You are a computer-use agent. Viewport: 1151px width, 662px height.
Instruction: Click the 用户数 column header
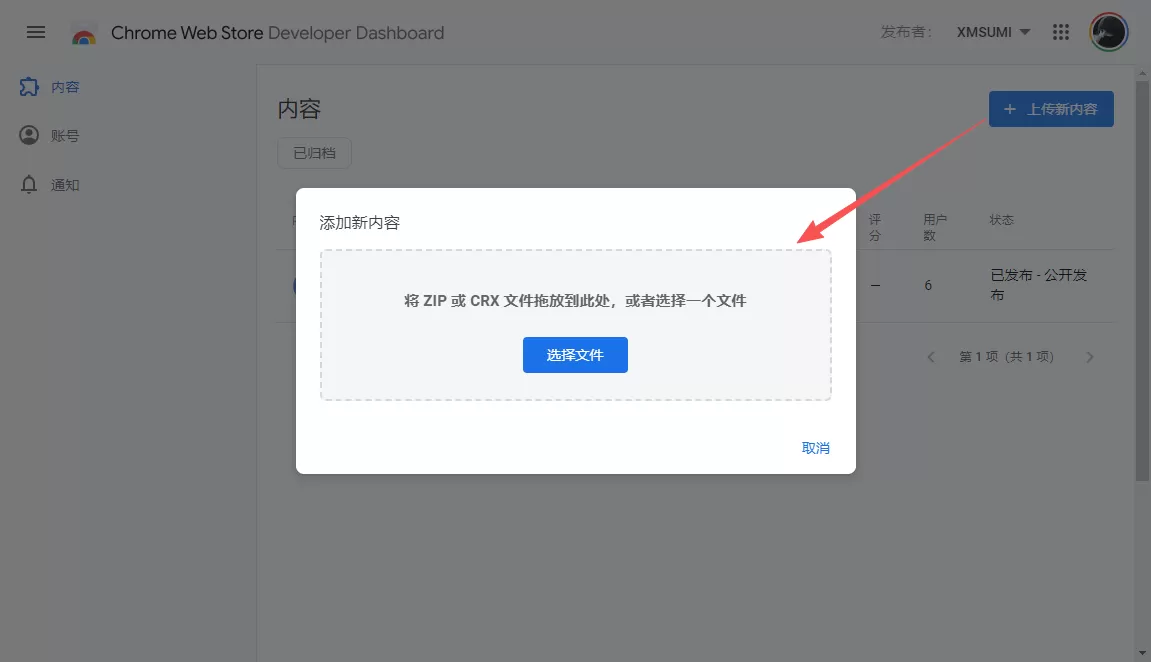click(934, 228)
